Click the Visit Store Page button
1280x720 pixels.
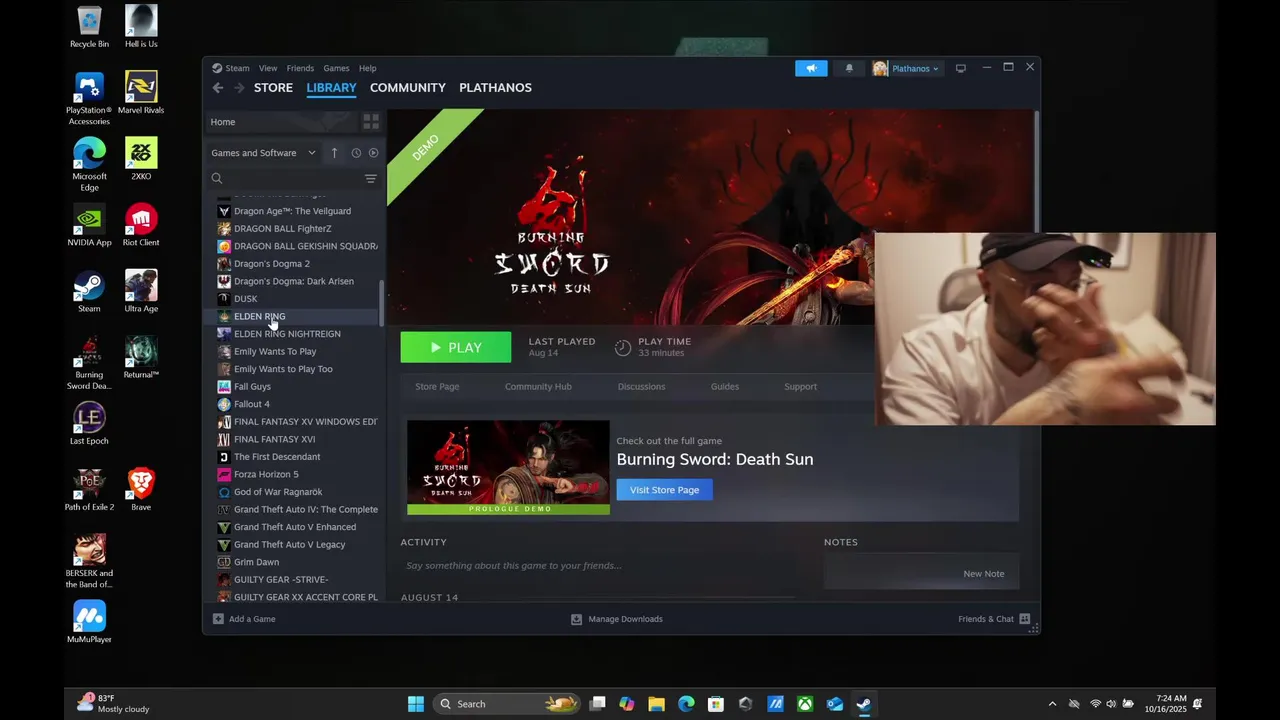[x=664, y=490]
